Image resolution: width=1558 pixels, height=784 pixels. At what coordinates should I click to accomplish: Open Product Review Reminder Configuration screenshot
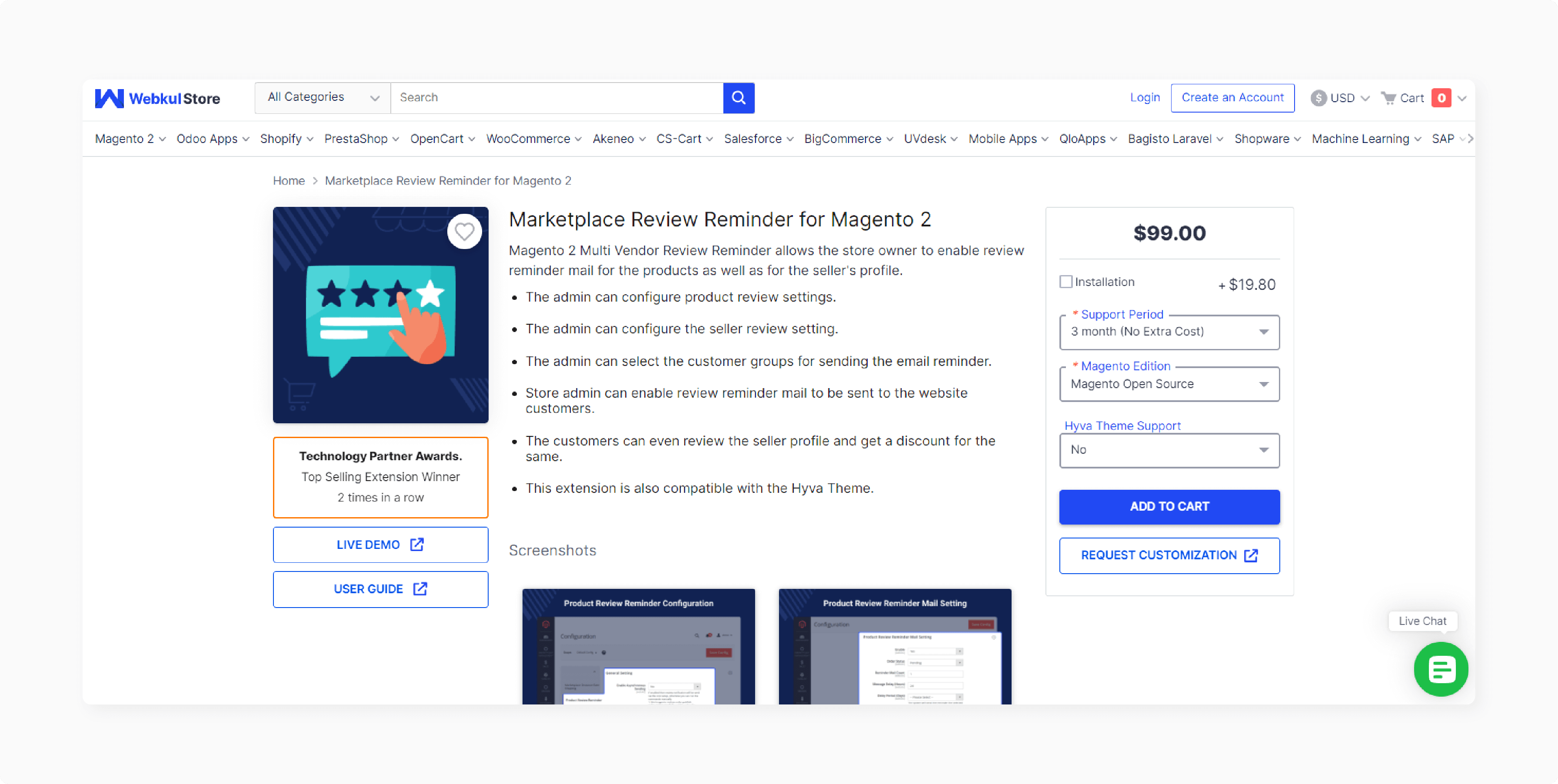coord(639,646)
